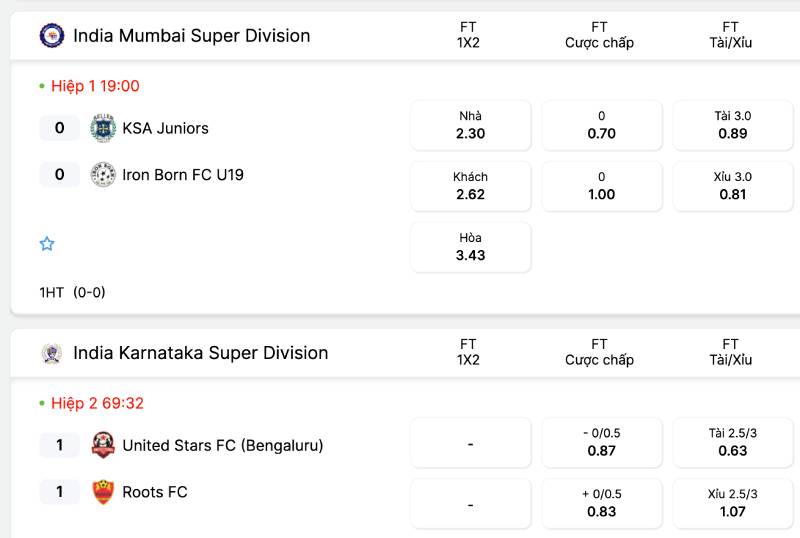
Task: Click the Iron Born FC U19 team crest
Action: [103, 175]
